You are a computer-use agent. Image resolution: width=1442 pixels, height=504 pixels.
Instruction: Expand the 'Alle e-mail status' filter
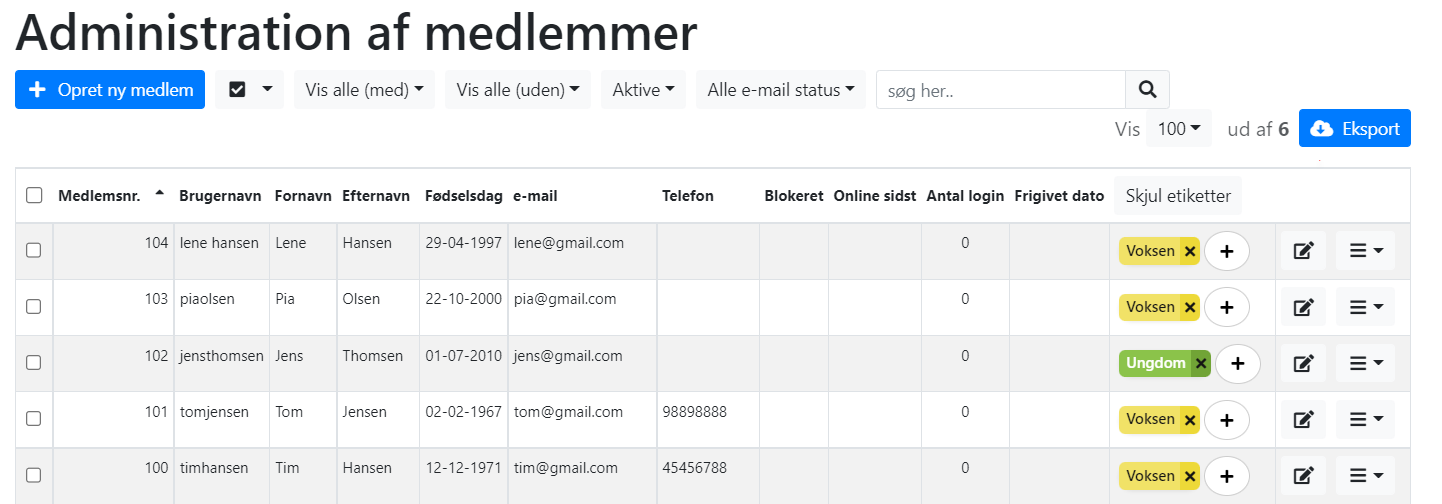[781, 90]
